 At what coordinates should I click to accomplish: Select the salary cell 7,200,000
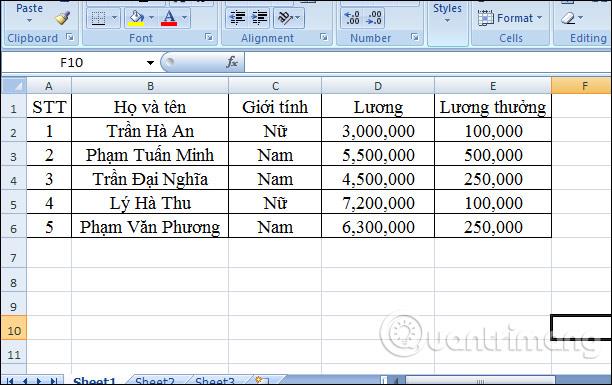(378, 202)
